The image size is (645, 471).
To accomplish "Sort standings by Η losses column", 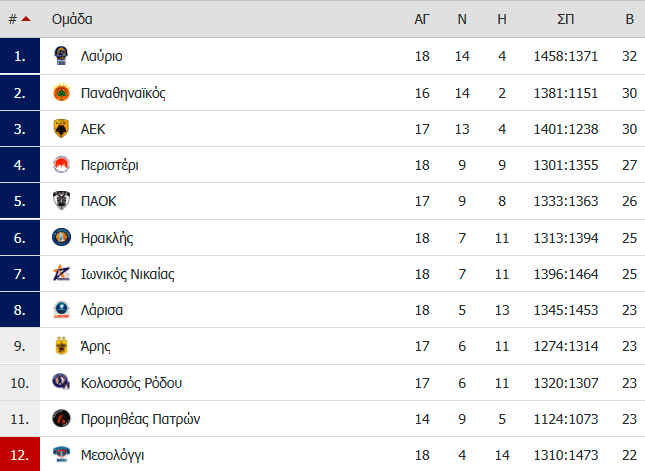I will coord(502,19).
